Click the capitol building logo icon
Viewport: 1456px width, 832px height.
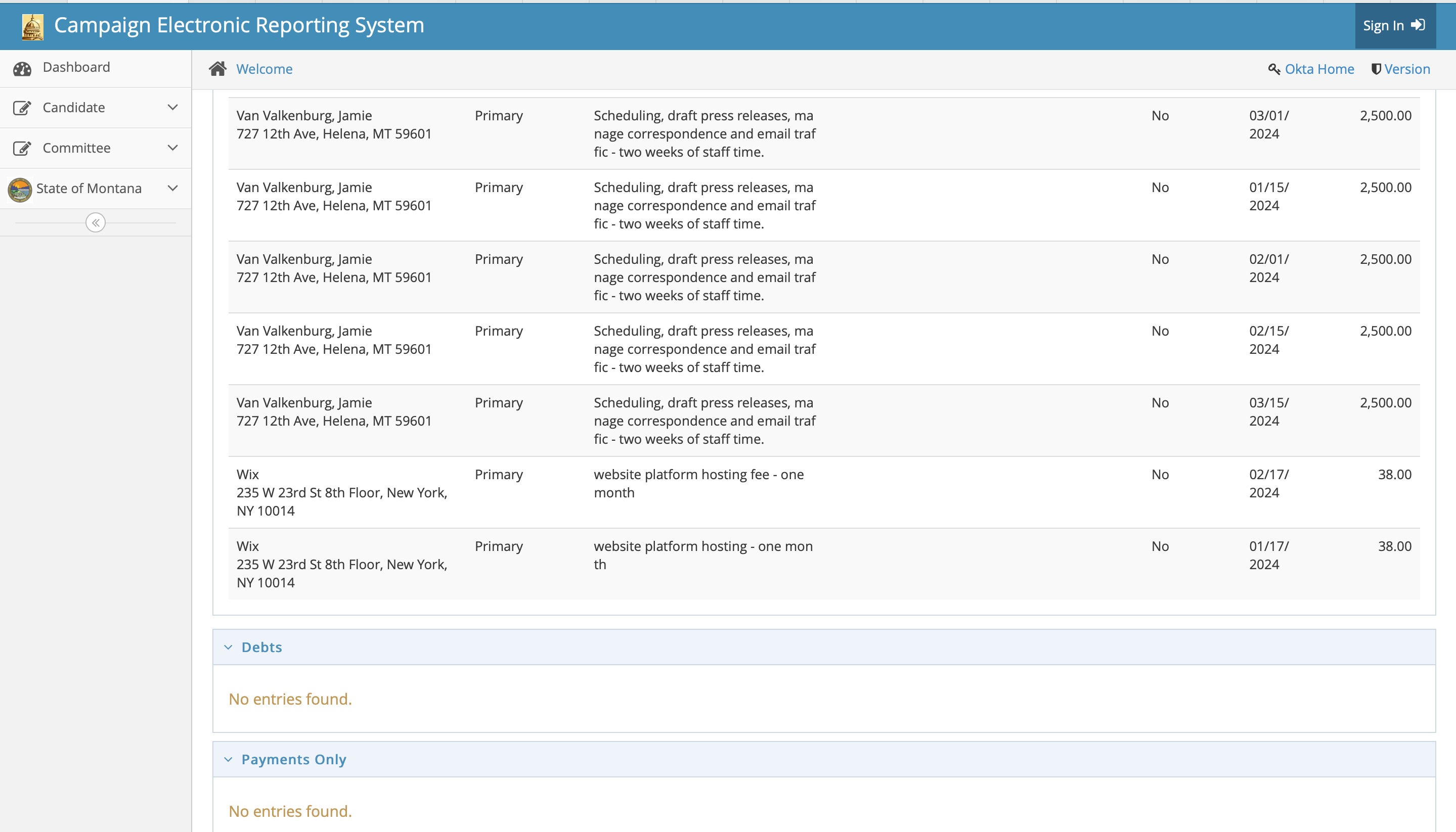(32, 26)
